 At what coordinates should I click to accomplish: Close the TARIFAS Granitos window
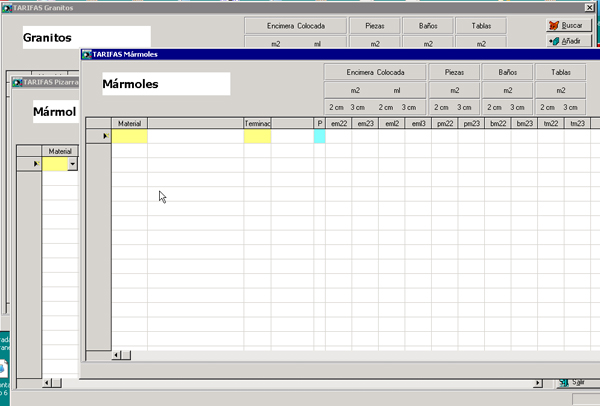coord(590,8)
